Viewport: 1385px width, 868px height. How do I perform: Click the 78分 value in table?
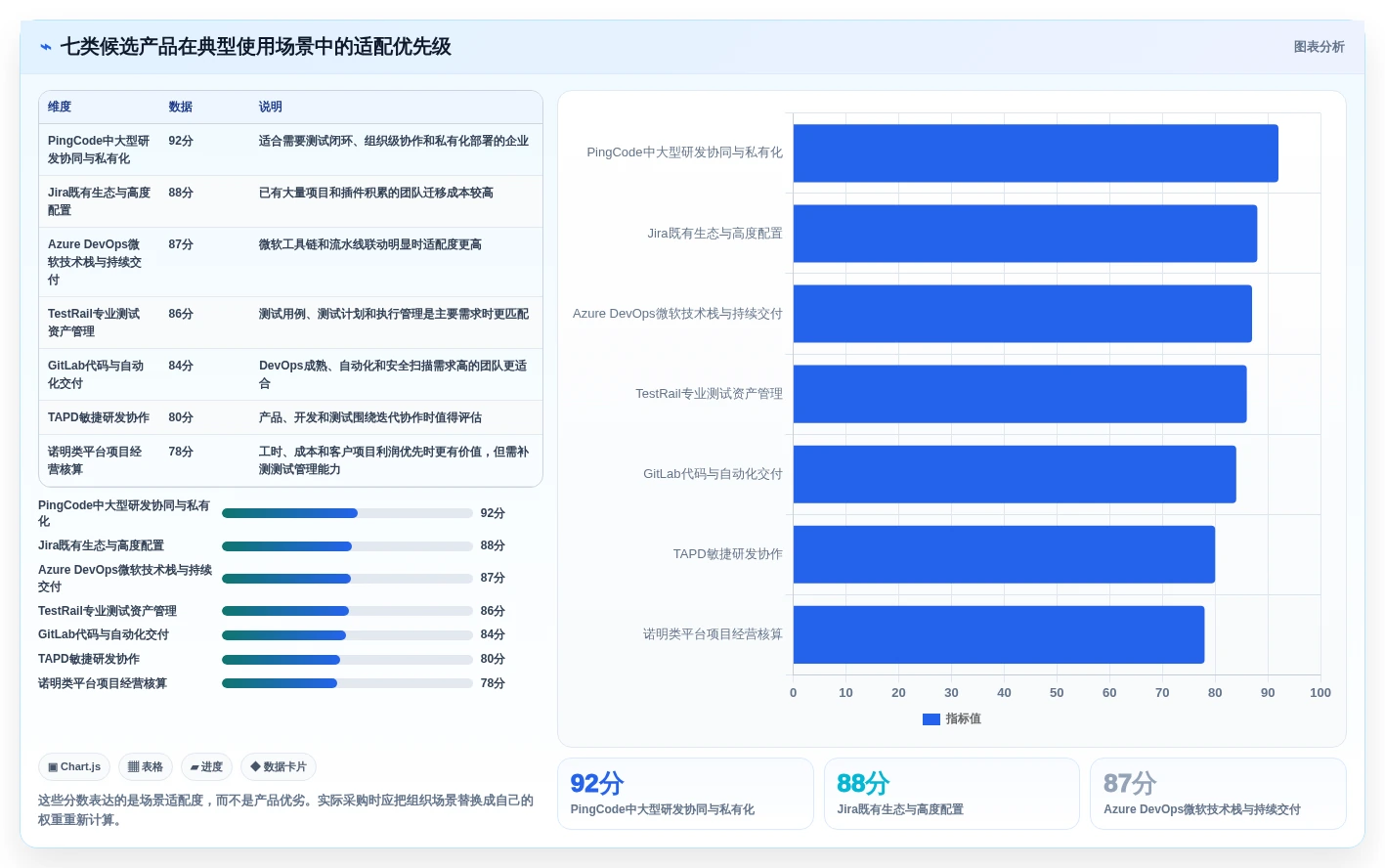point(181,452)
